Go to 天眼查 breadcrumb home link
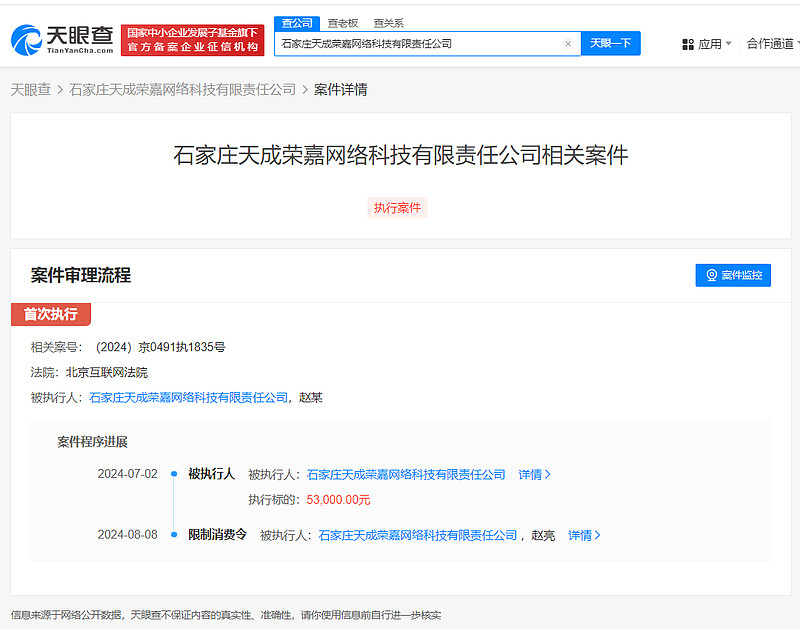The image size is (800, 629). click(31, 90)
